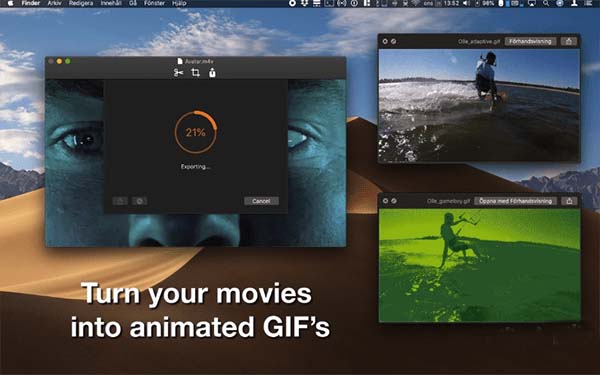Open Notification Center list icon
The width and height of the screenshot is (600, 375).
589,3
